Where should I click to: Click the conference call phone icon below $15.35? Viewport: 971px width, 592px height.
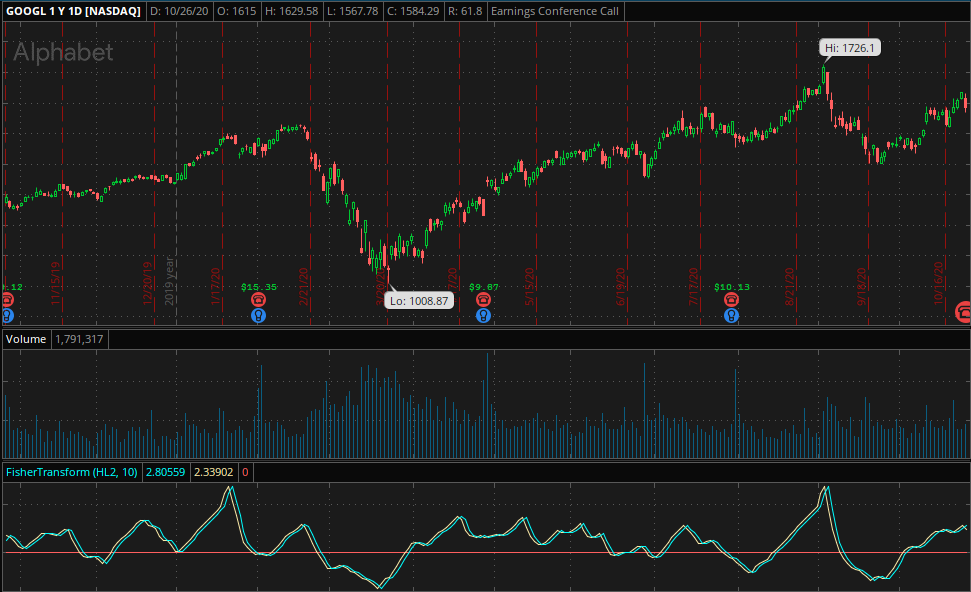(258, 300)
